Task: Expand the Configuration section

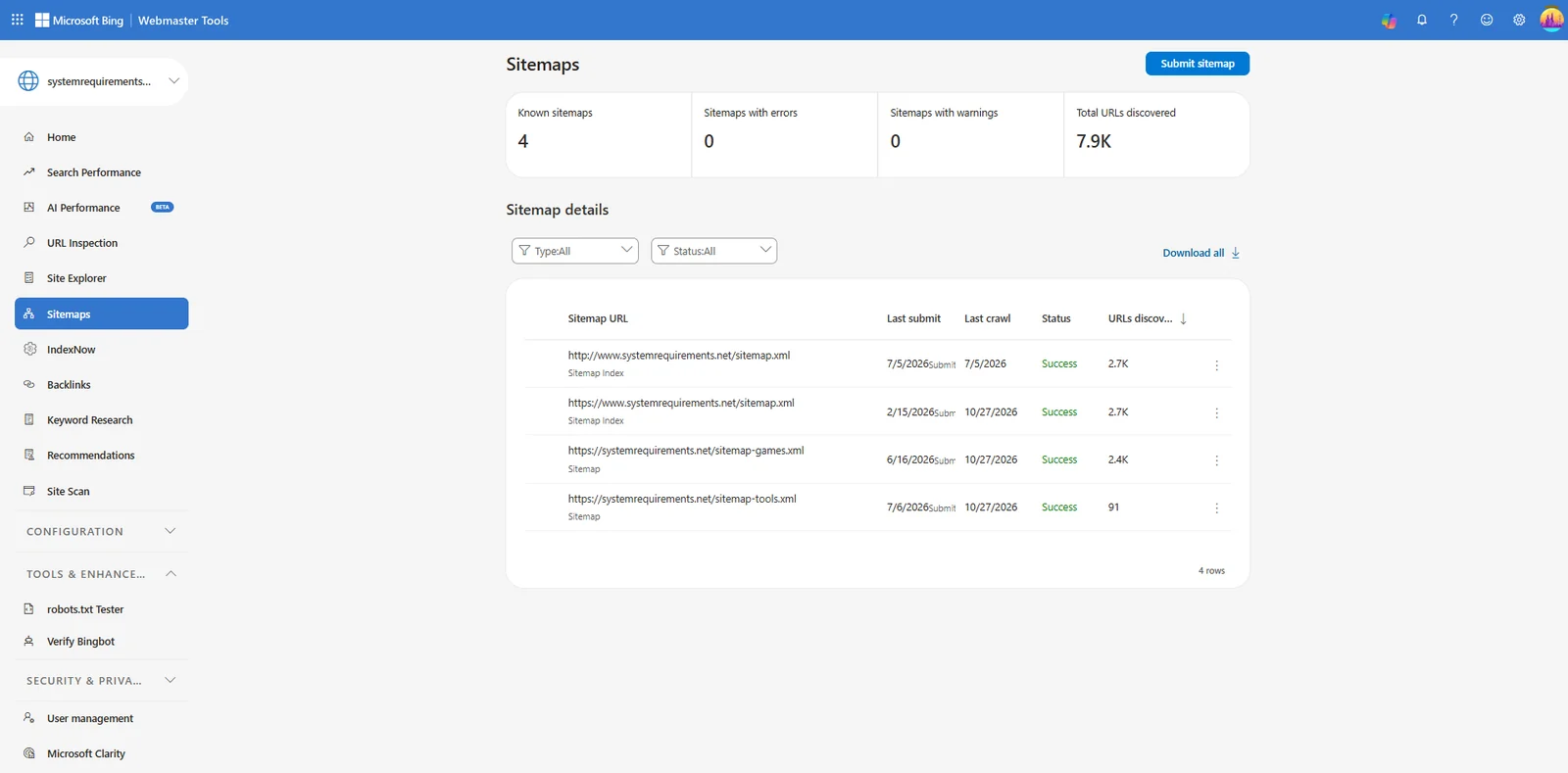Action: 101,531
